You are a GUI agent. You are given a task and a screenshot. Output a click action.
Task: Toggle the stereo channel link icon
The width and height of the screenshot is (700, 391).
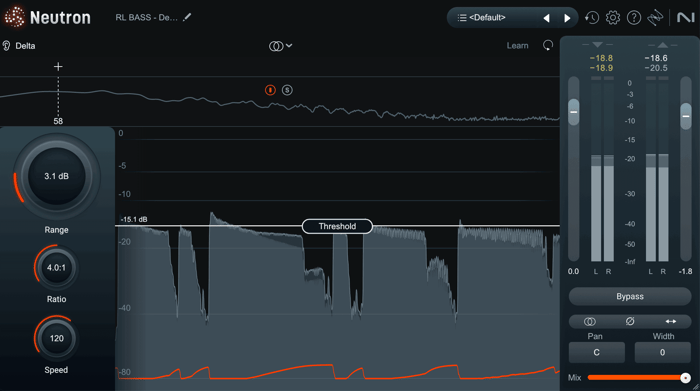[589, 321]
